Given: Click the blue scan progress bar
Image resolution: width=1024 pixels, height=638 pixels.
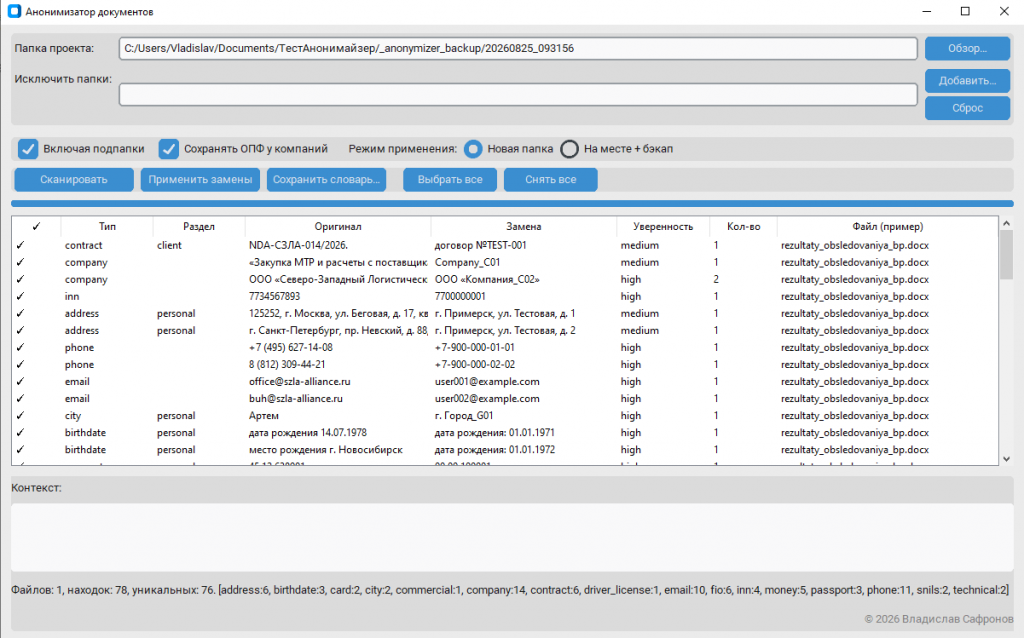Looking at the screenshot, I should tap(512, 204).
